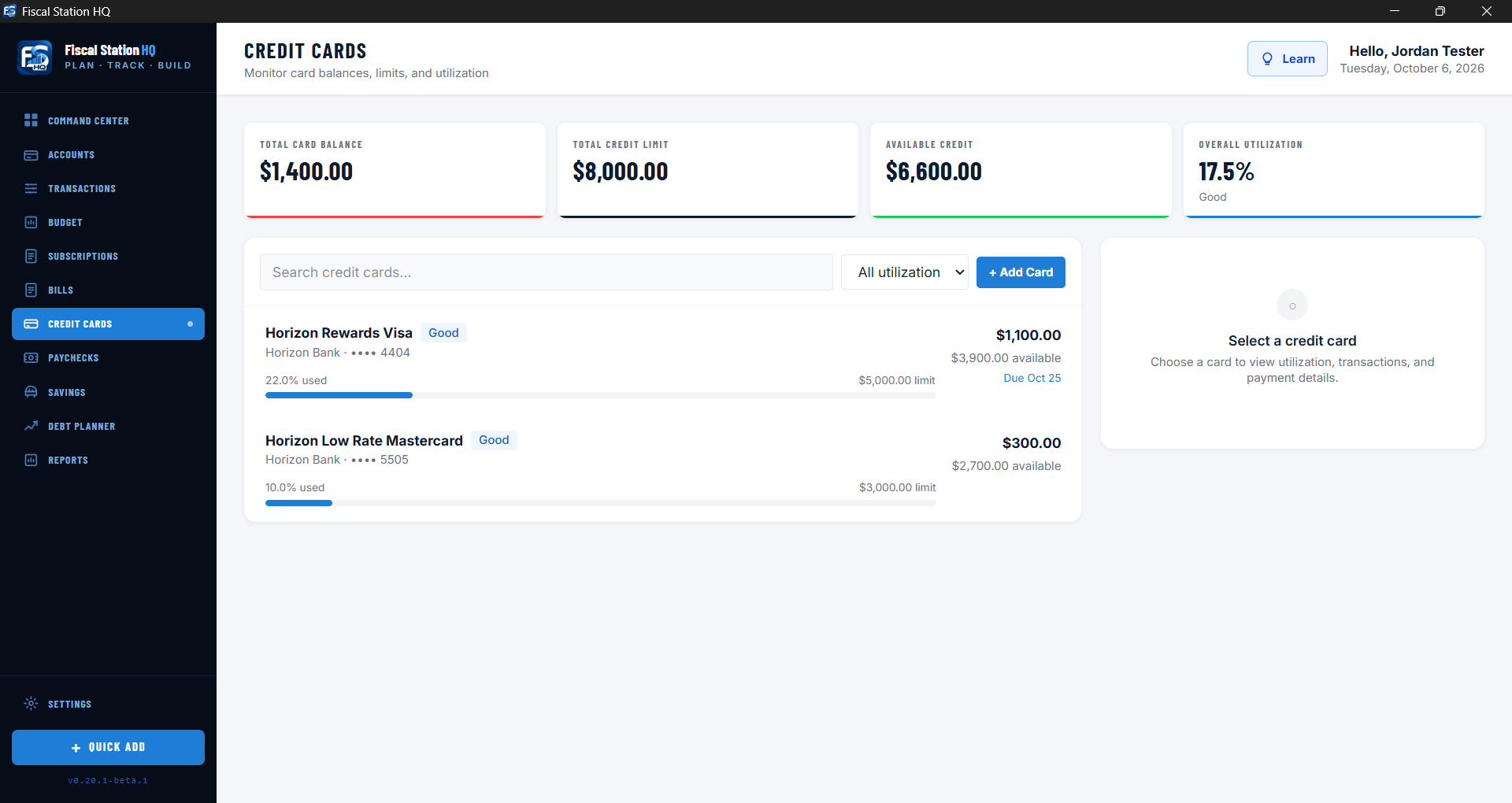Viewport: 1512px width, 803px height.
Task: Select the Horizon Low Rate Mastercard row
Action: click(x=662, y=468)
